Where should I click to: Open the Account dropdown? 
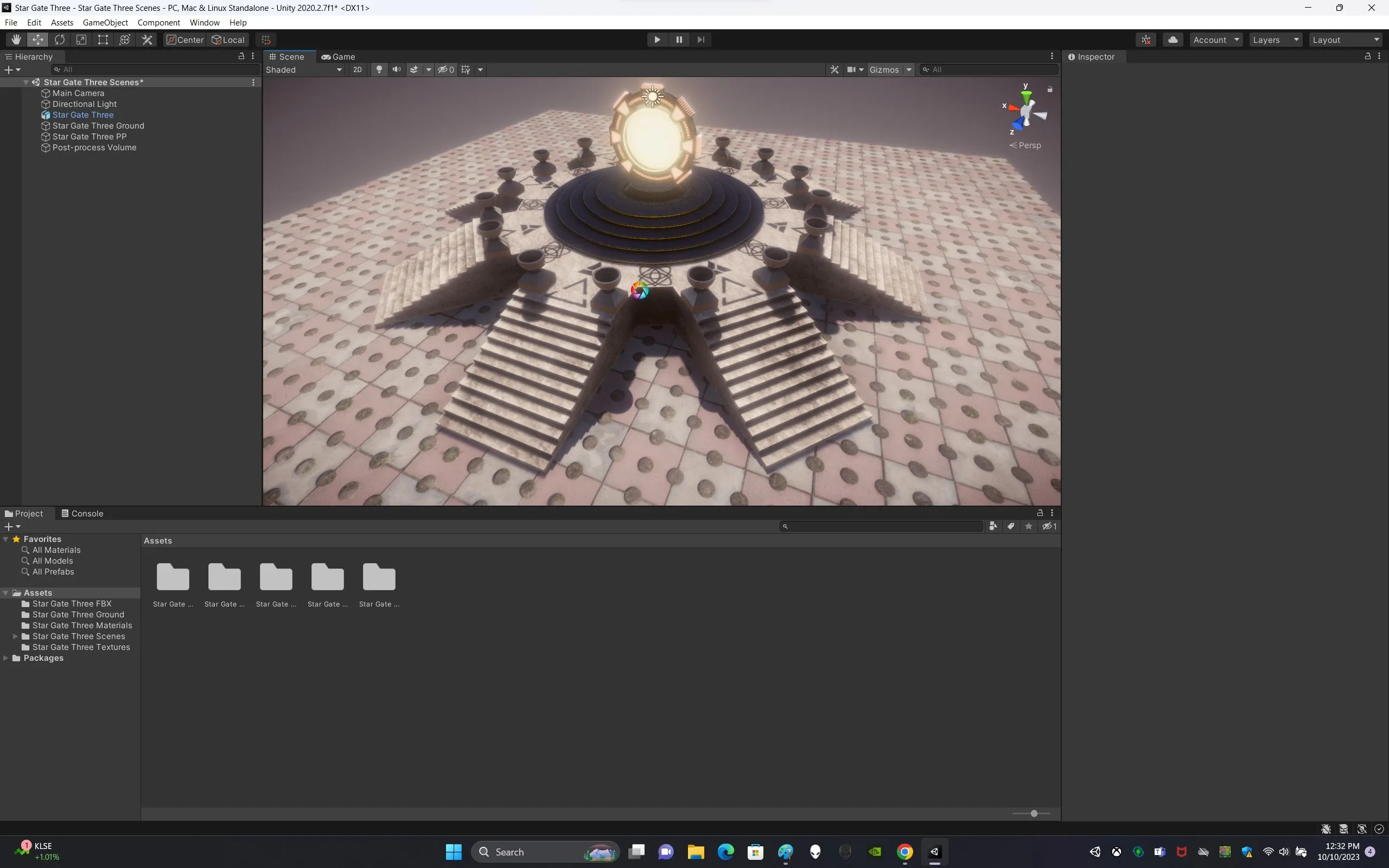tap(1216, 40)
